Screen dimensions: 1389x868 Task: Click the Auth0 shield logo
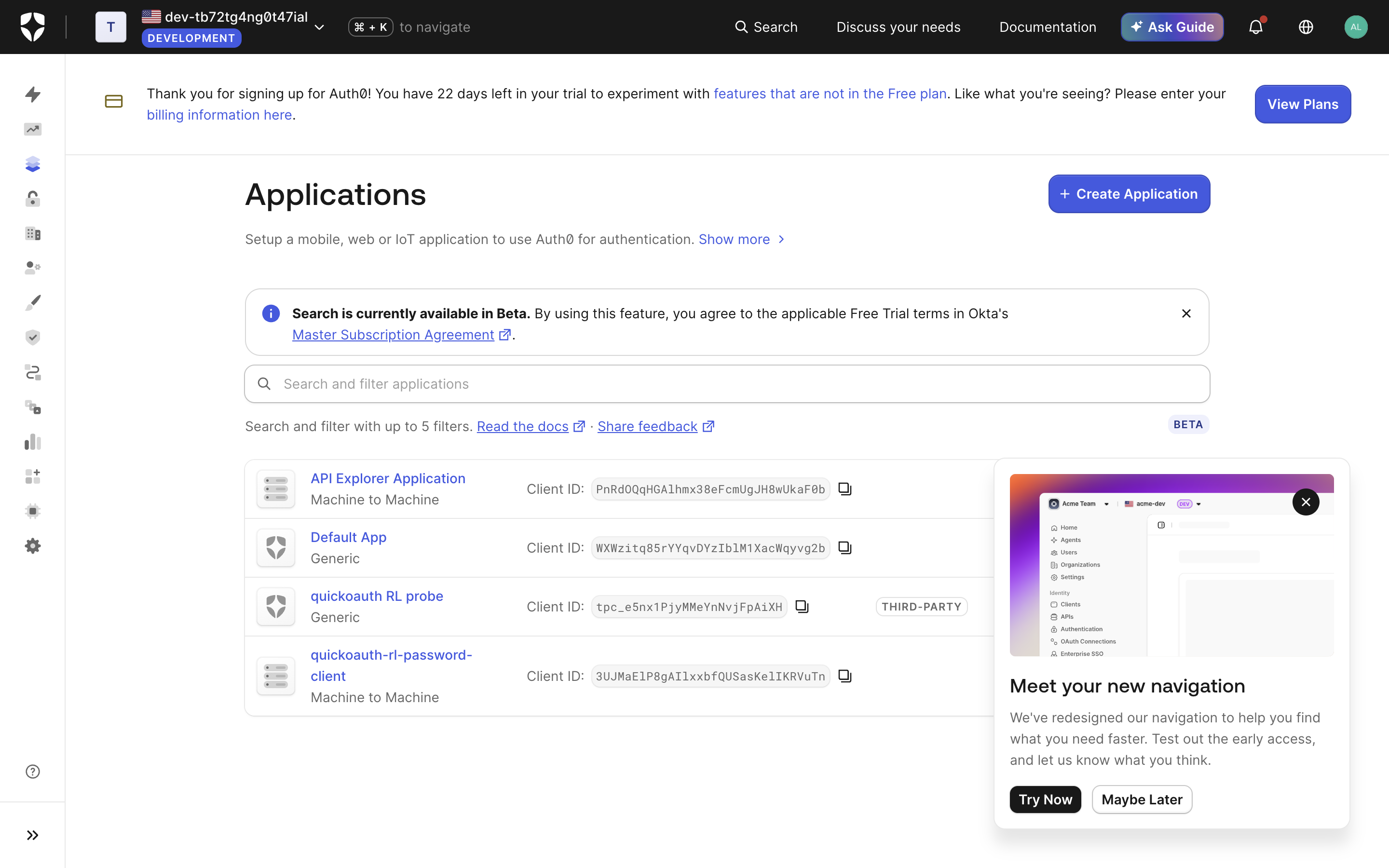pyautogui.click(x=33, y=27)
